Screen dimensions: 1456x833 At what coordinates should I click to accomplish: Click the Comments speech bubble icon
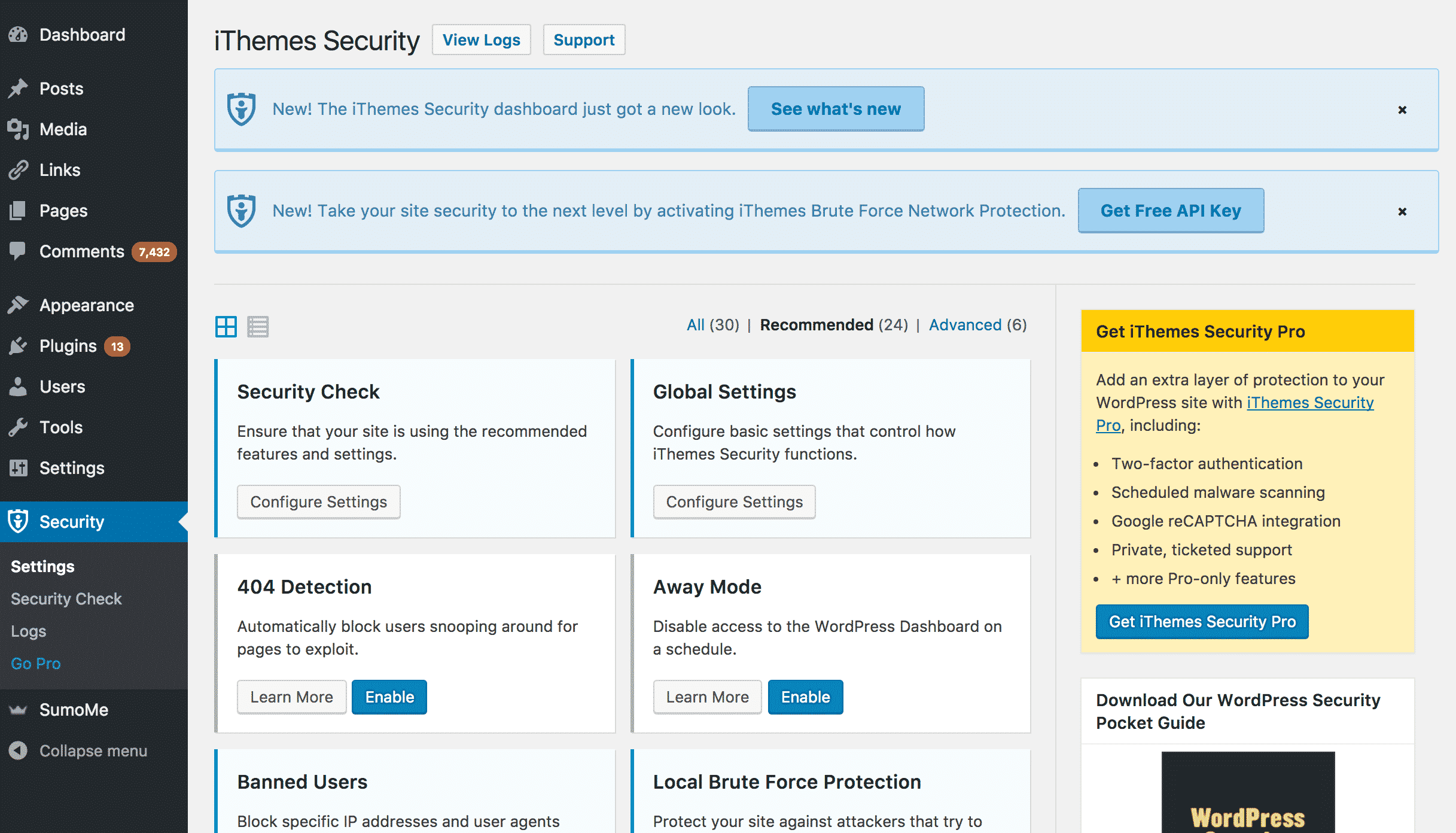pos(18,251)
